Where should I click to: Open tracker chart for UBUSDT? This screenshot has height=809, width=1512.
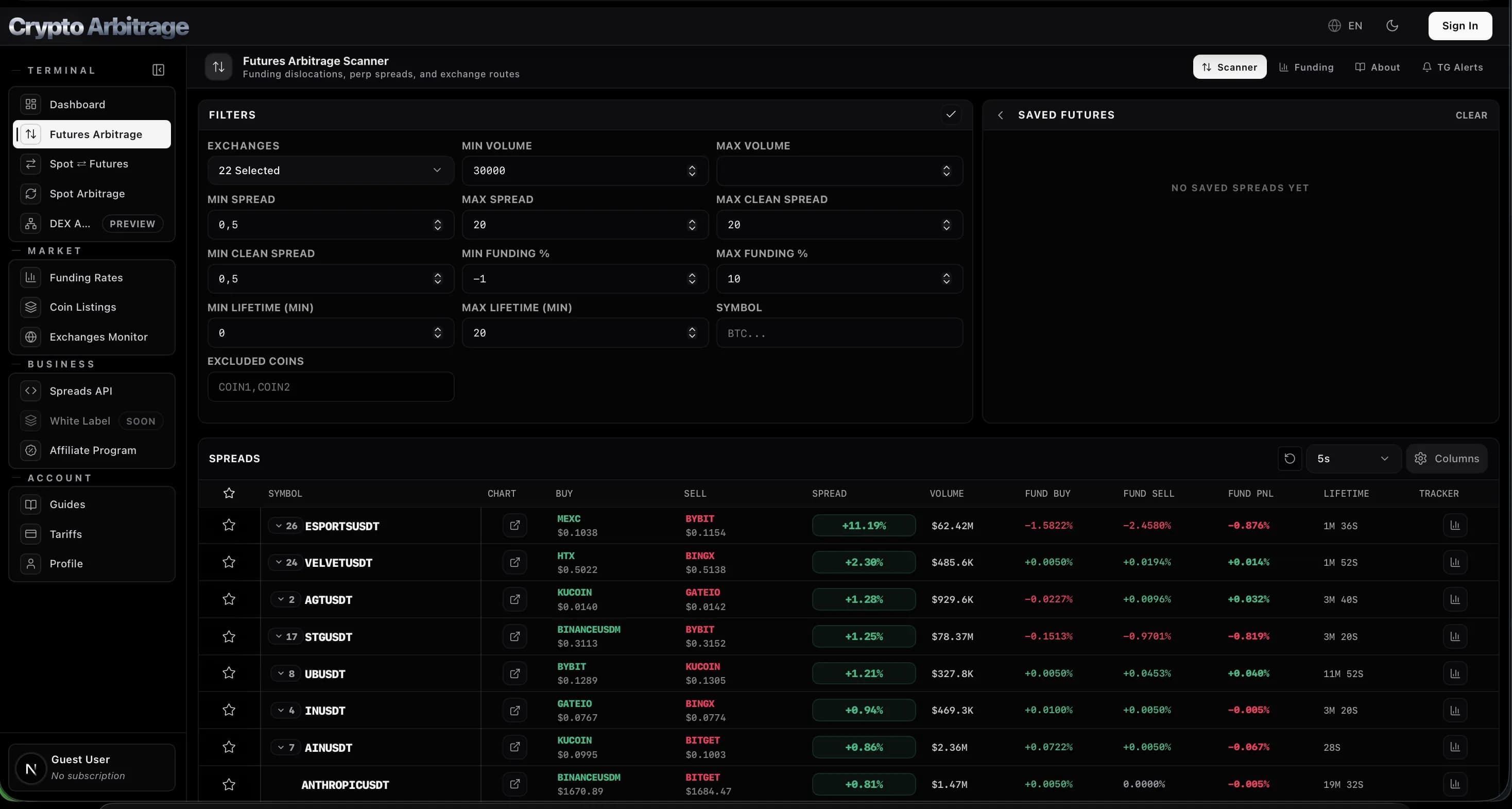(1455, 673)
